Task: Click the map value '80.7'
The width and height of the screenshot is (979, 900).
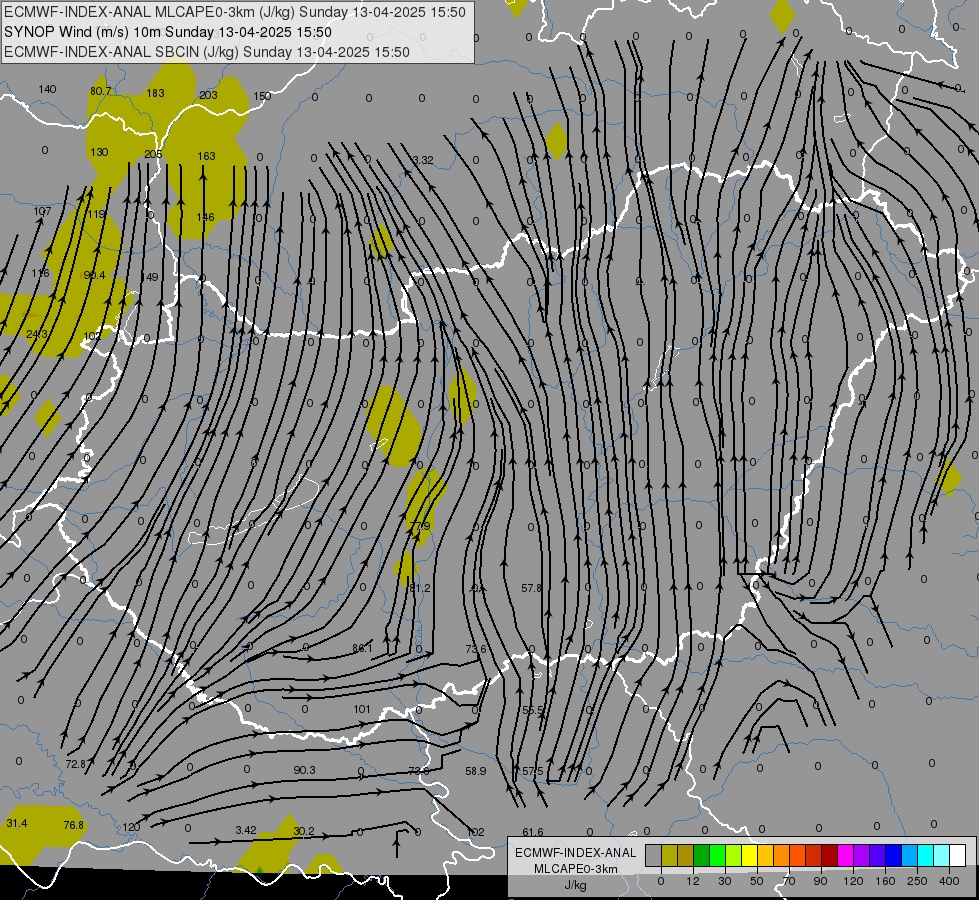Action: pos(101,91)
